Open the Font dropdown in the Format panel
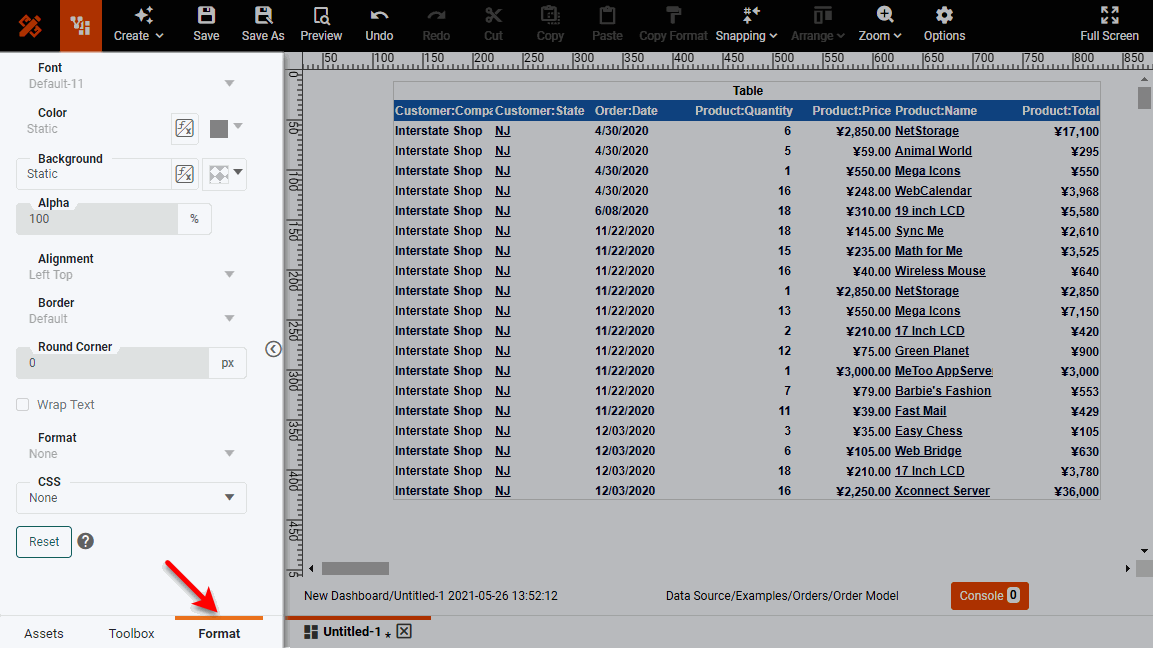Image resolution: width=1153 pixels, height=648 pixels. (x=230, y=84)
